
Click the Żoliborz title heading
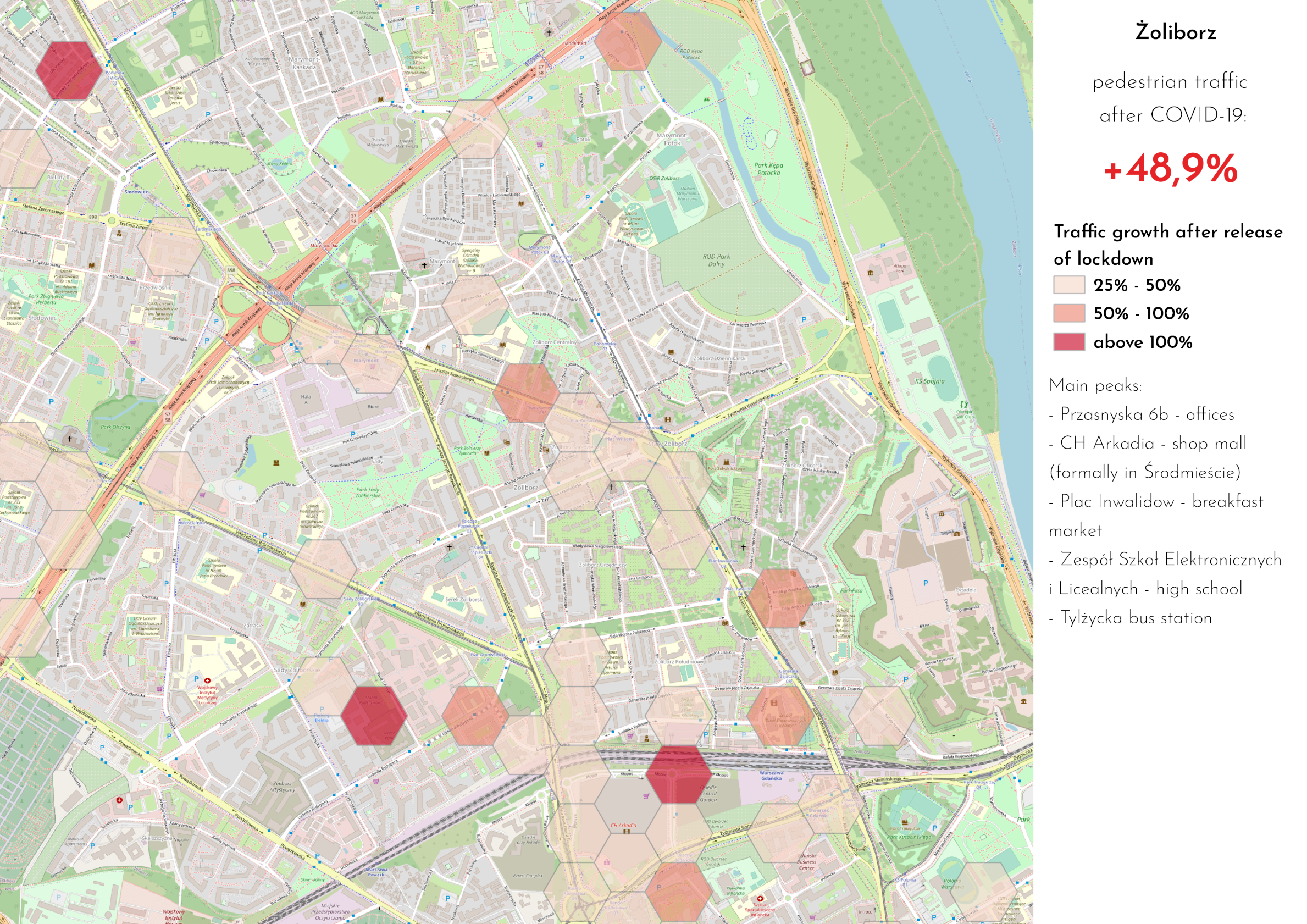(1176, 32)
